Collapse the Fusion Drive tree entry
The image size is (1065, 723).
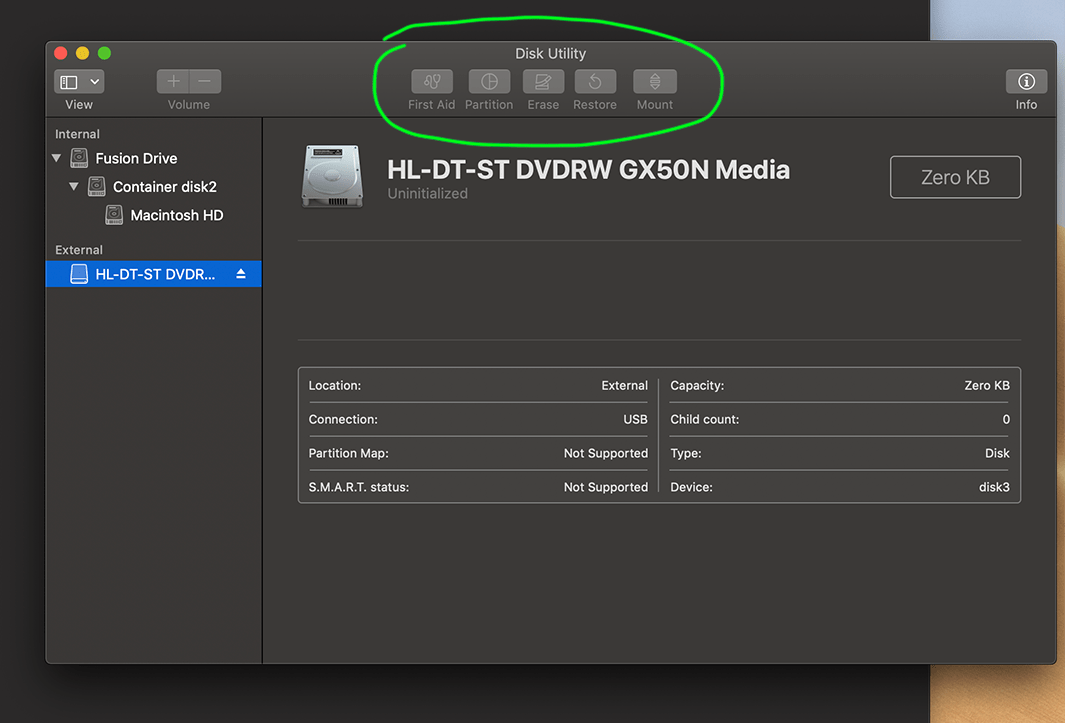[57, 157]
